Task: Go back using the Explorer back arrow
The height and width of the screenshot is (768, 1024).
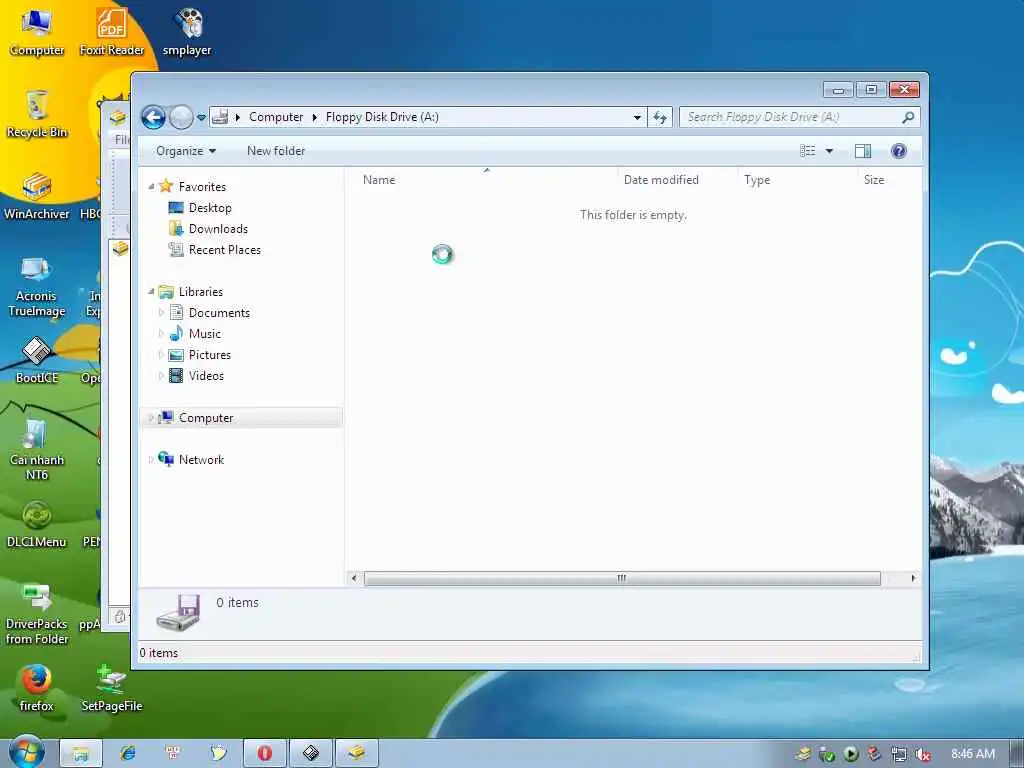Action: [x=153, y=118]
